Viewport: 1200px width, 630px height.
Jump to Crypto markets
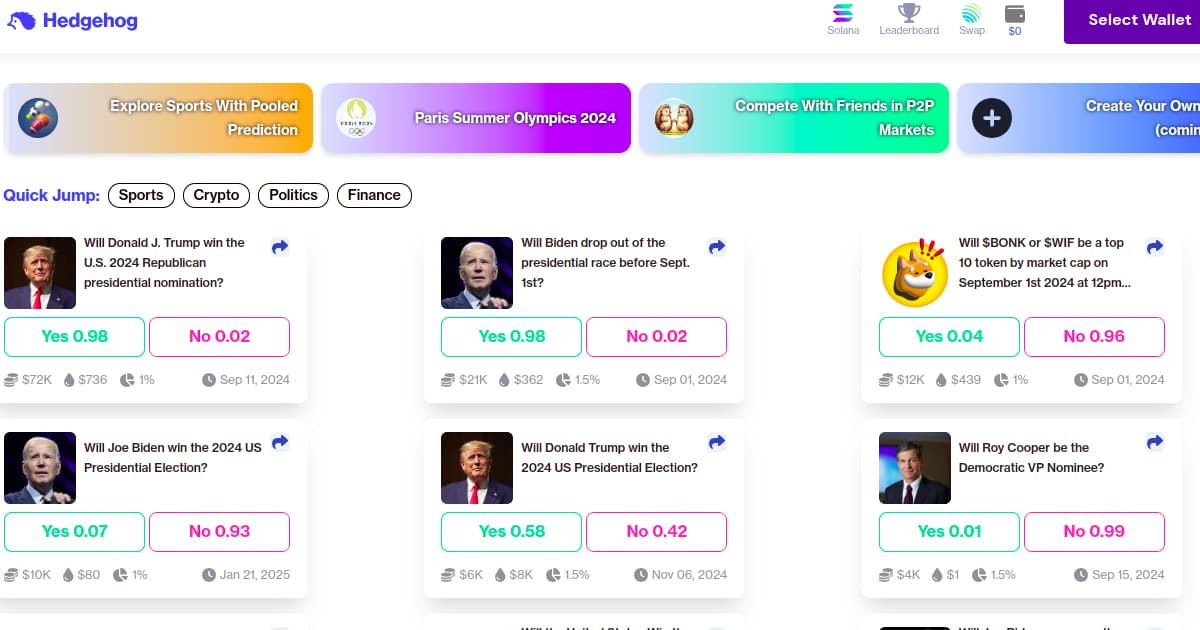[x=216, y=195]
